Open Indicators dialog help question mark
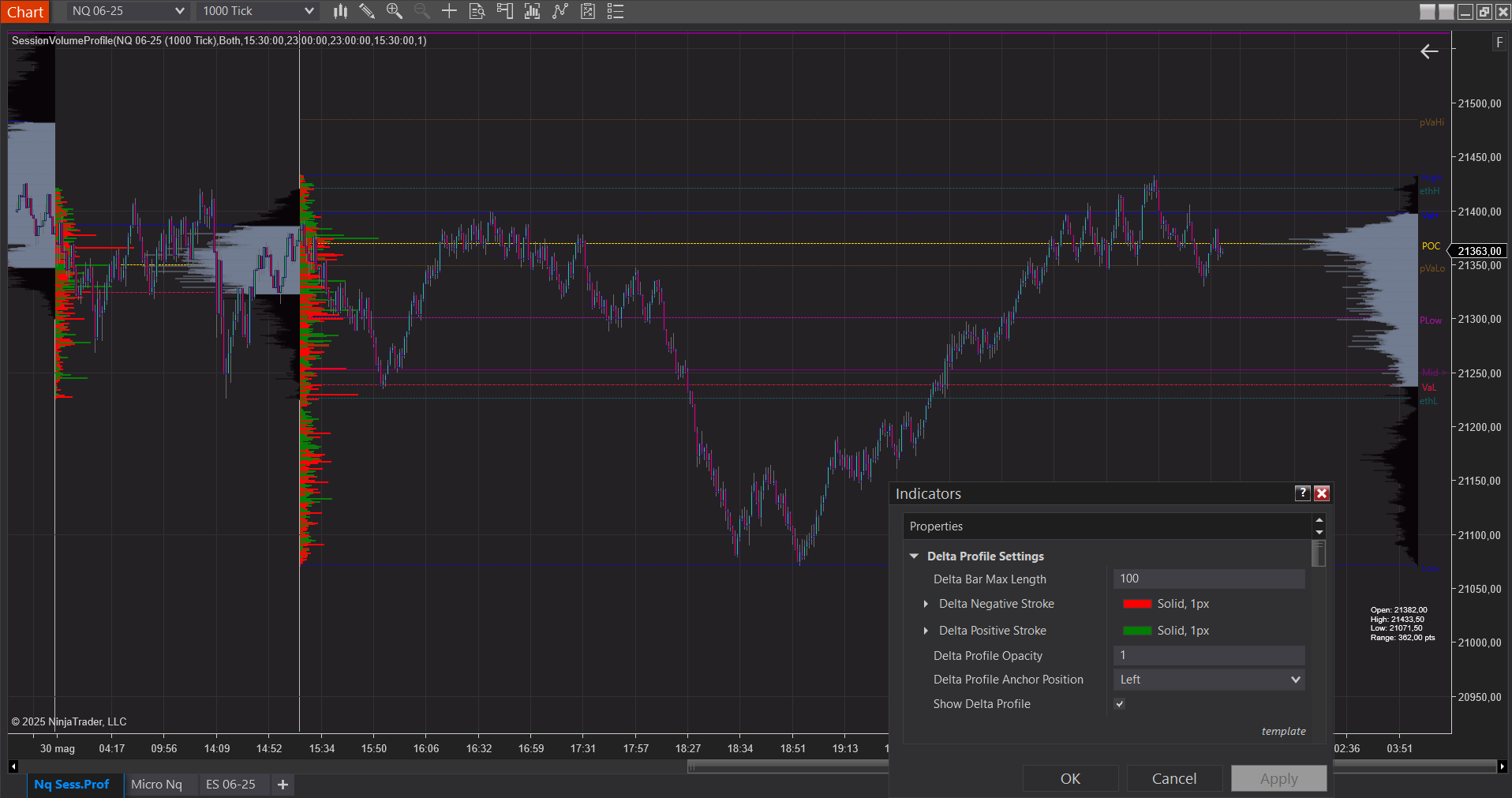This screenshot has width=1512, height=798. 1303,493
